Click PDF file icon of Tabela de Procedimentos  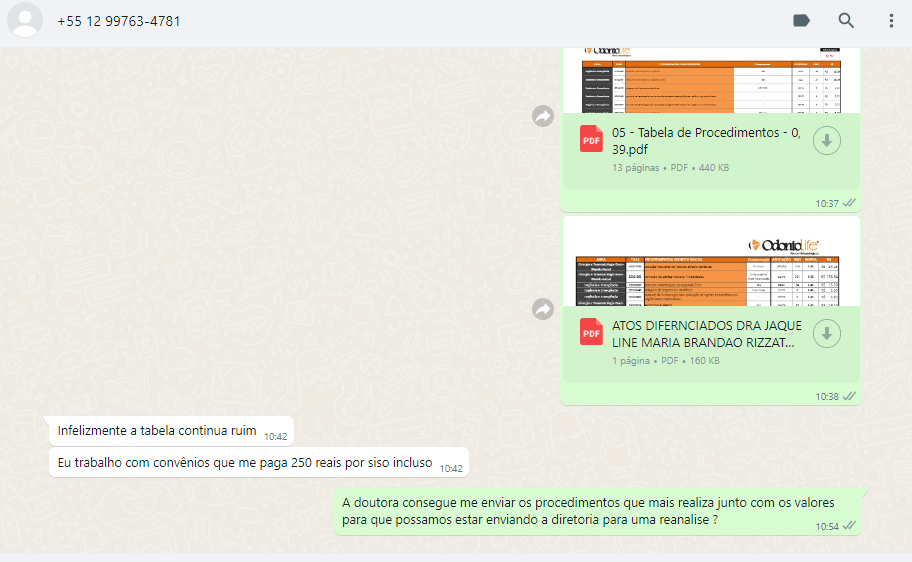[591, 139]
